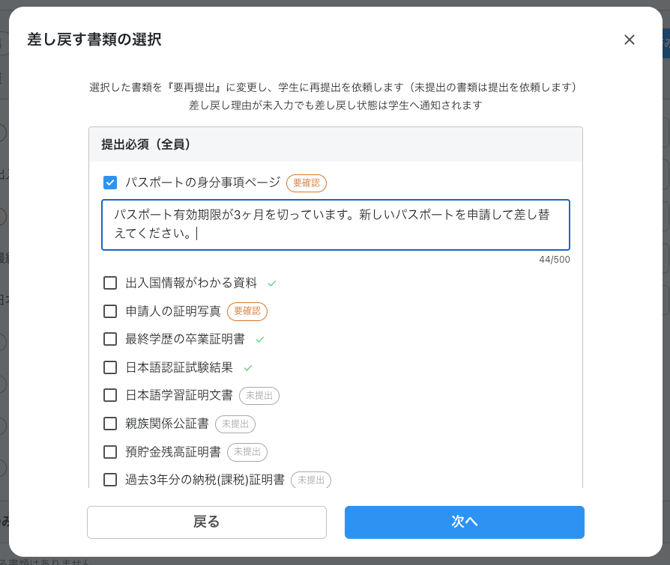Select 最終学歴の卒業証明書 checkbox
This screenshot has height=565, width=670.
tap(110, 339)
